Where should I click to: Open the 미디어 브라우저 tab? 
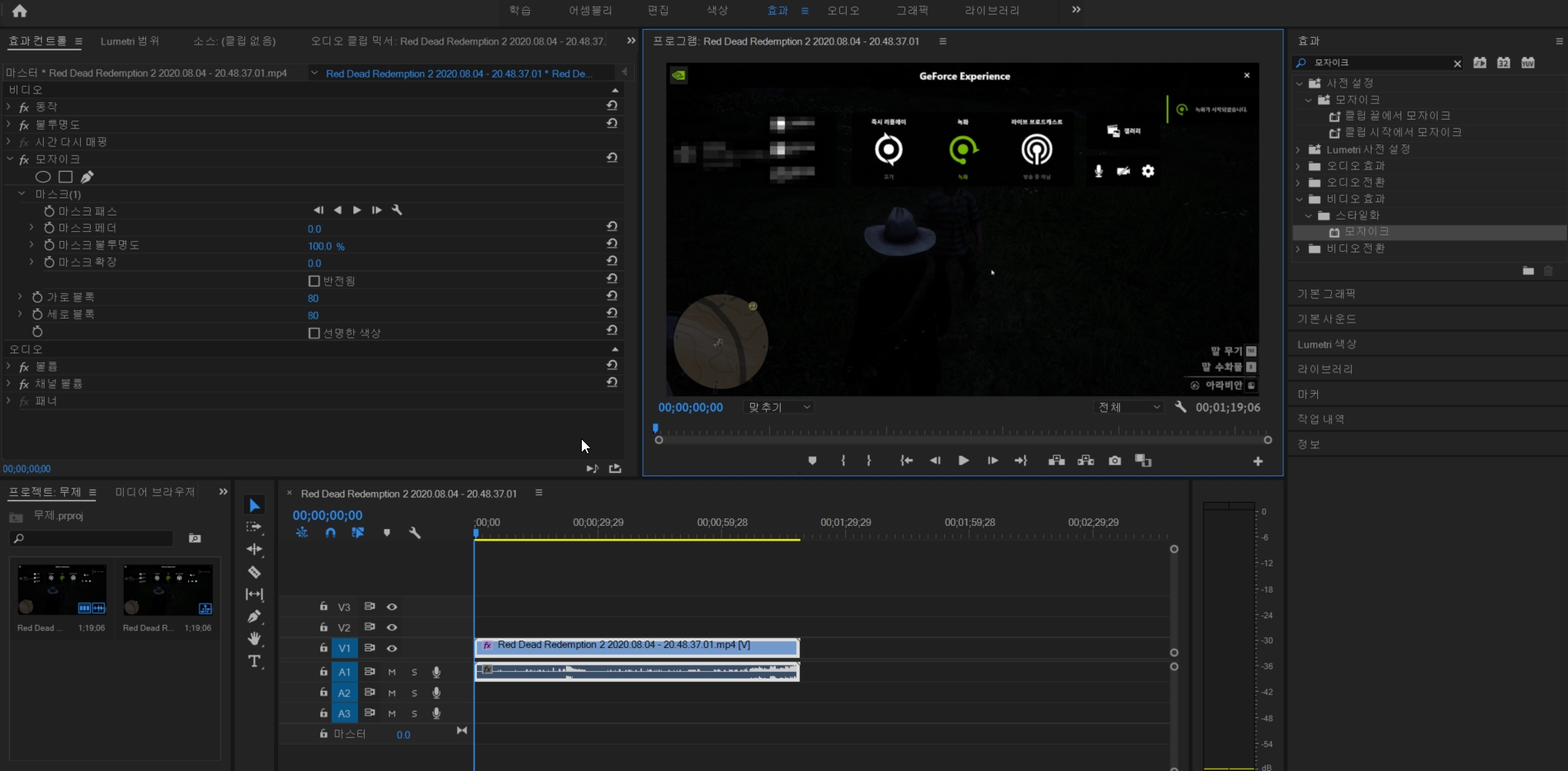155,492
